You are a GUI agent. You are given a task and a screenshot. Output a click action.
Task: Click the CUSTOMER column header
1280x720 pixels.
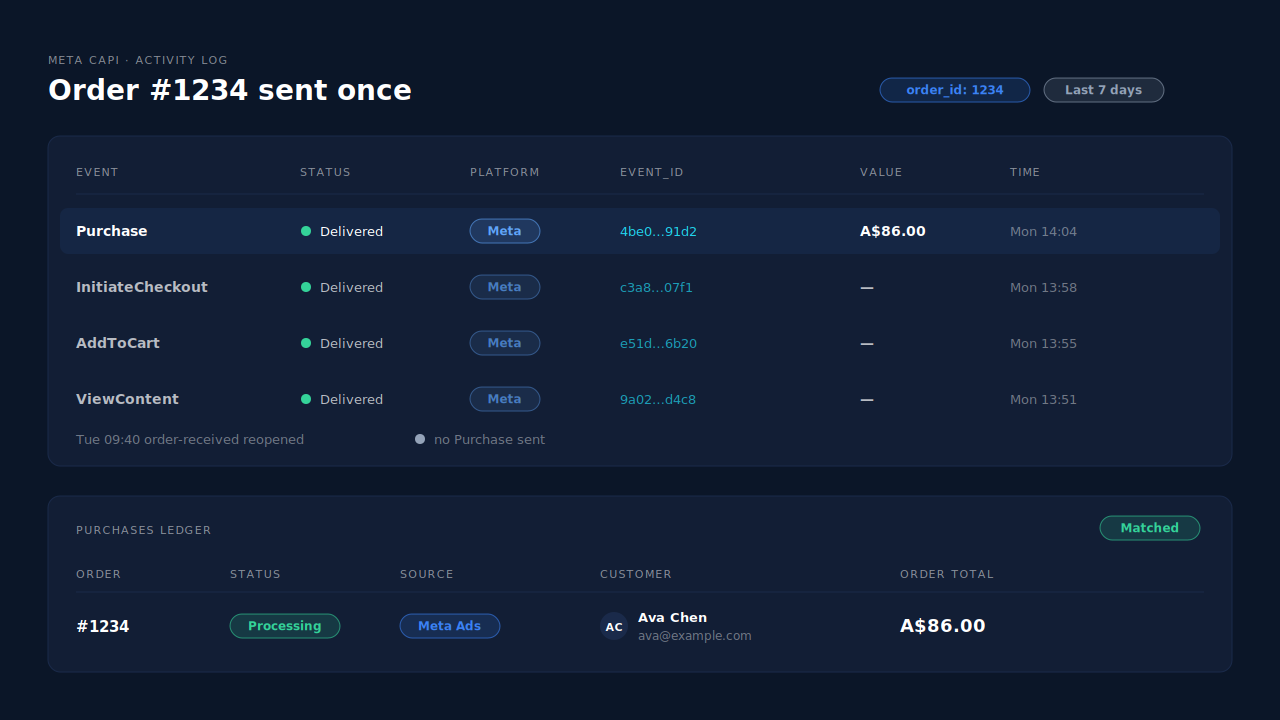[x=636, y=574]
